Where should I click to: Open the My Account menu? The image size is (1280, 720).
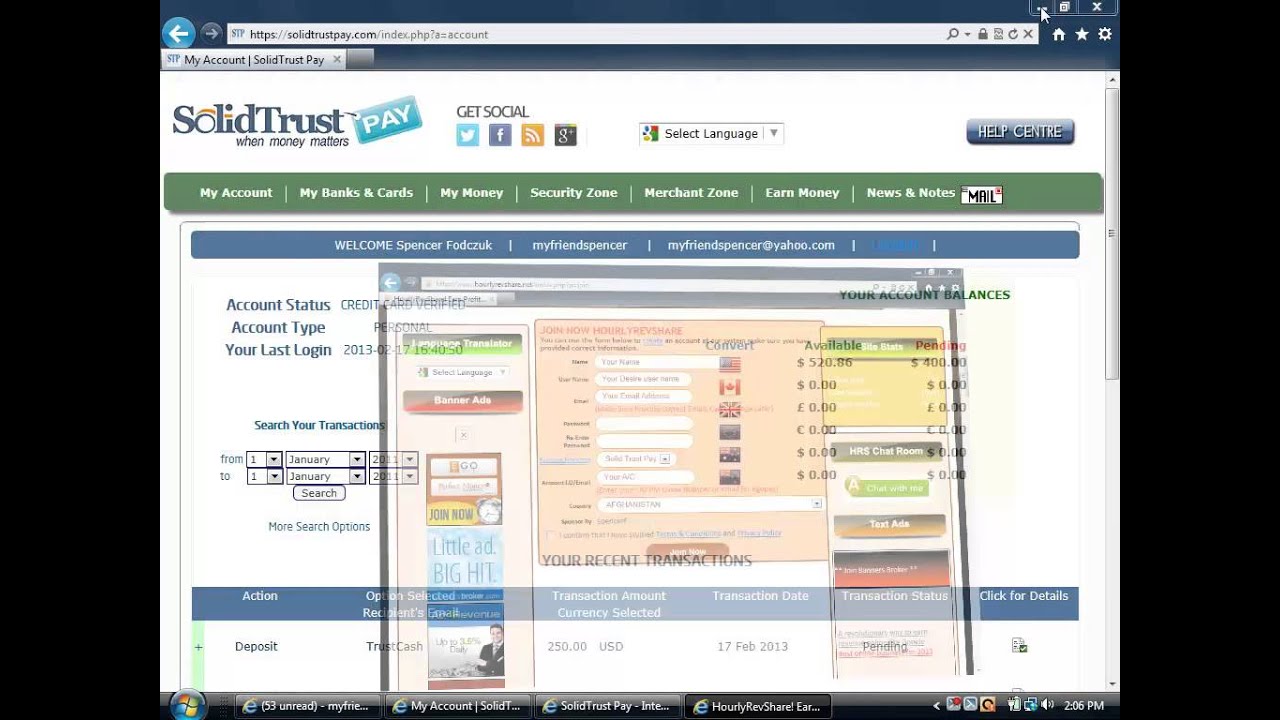click(x=236, y=193)
